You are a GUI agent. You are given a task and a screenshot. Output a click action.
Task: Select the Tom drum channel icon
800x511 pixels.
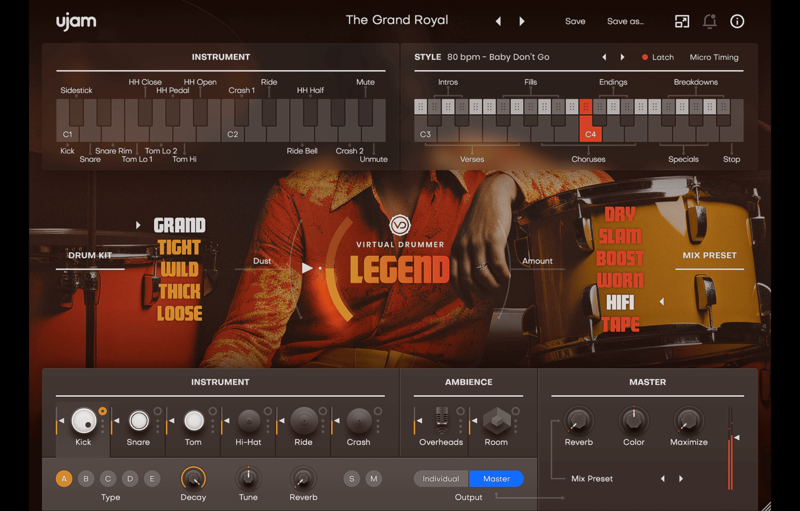[194, 421]
